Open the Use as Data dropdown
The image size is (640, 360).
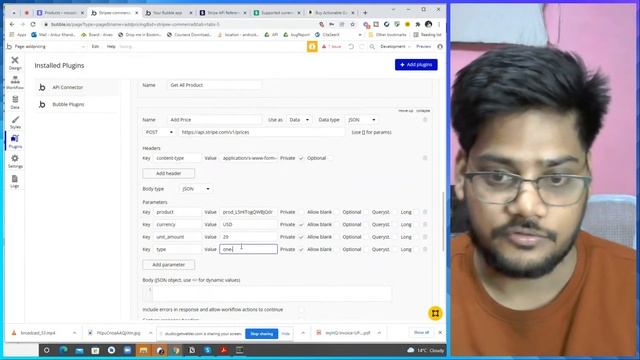tap(299, 120)
